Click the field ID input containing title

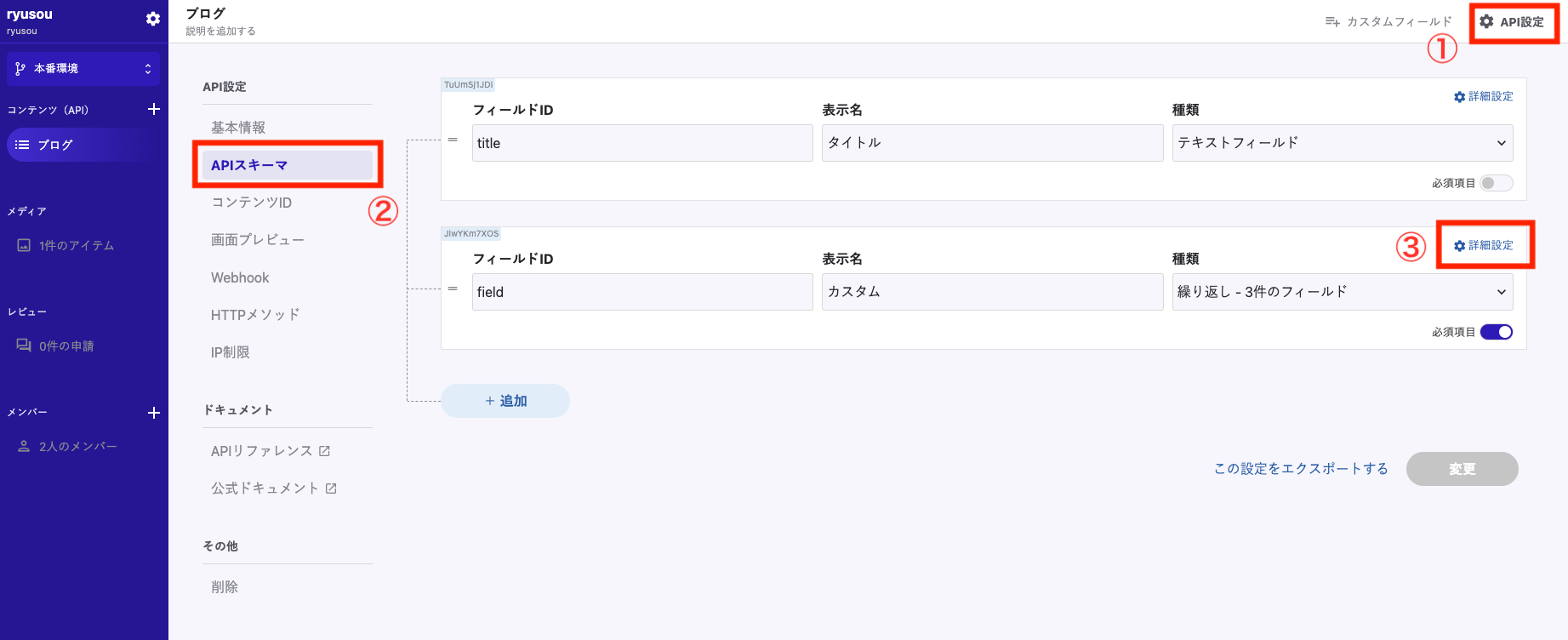coord(641,143)
